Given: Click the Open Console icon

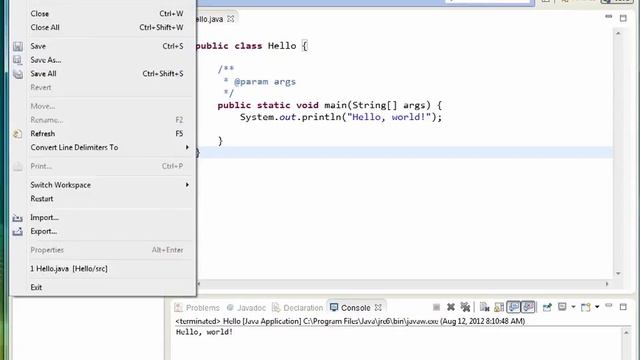Looking at the screenshot, I should (x=586, y=307).
